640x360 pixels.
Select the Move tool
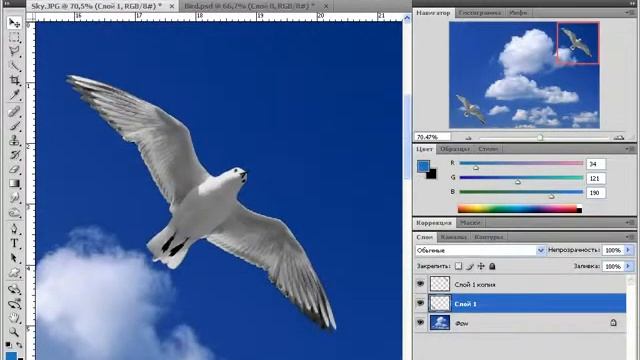(x=14, y=23)
